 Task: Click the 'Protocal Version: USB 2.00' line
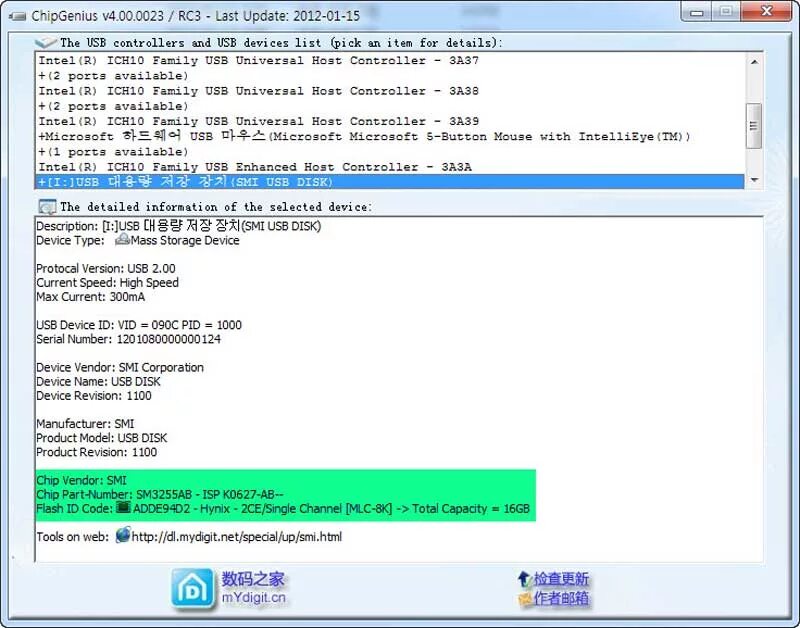106,268
